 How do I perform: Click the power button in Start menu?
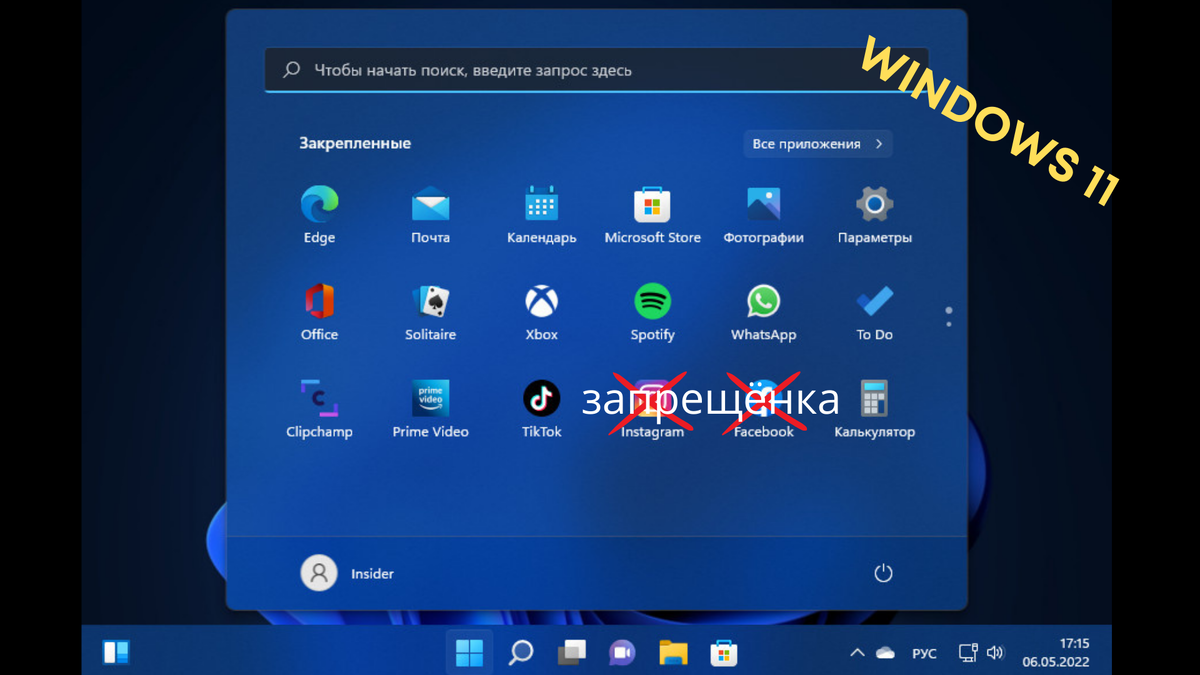pos(882,573)
